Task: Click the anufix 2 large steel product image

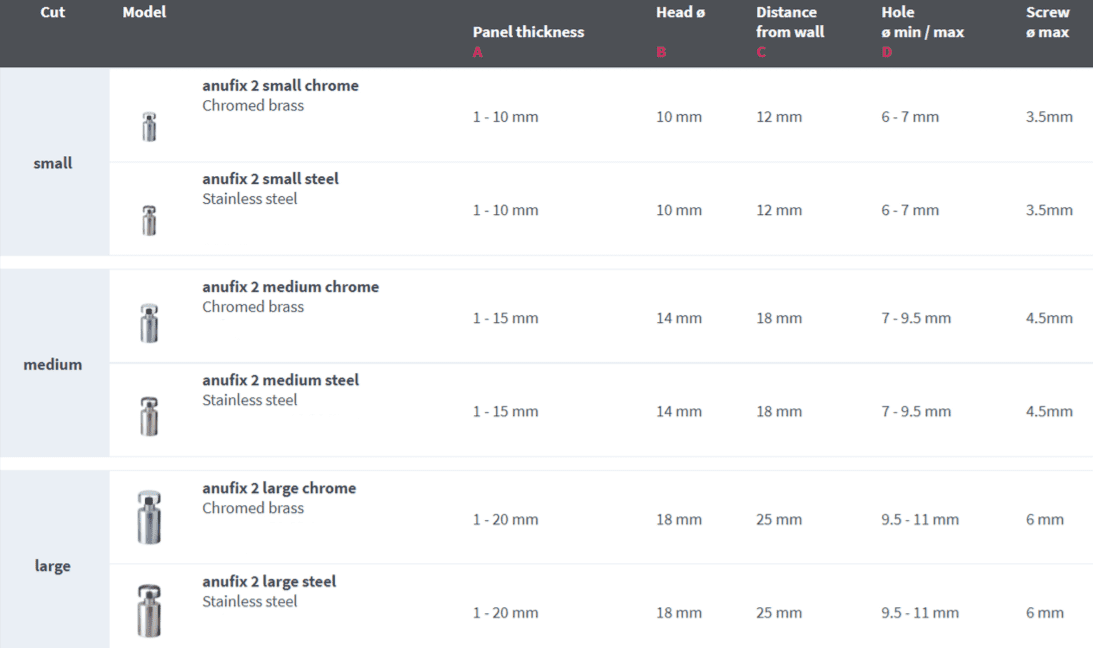Action: [x=149, y=610]
